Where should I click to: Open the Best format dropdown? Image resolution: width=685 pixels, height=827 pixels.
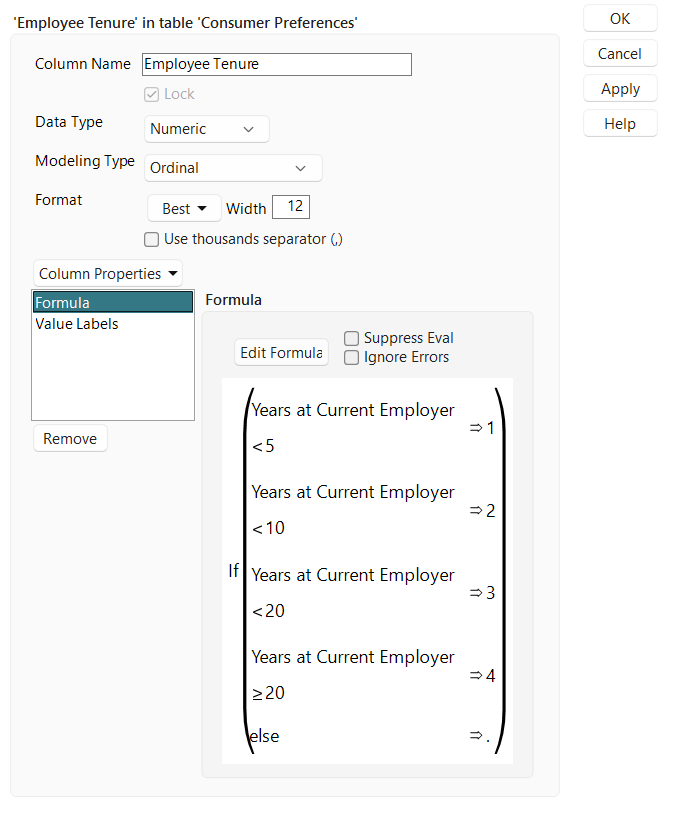pos(184,207)
